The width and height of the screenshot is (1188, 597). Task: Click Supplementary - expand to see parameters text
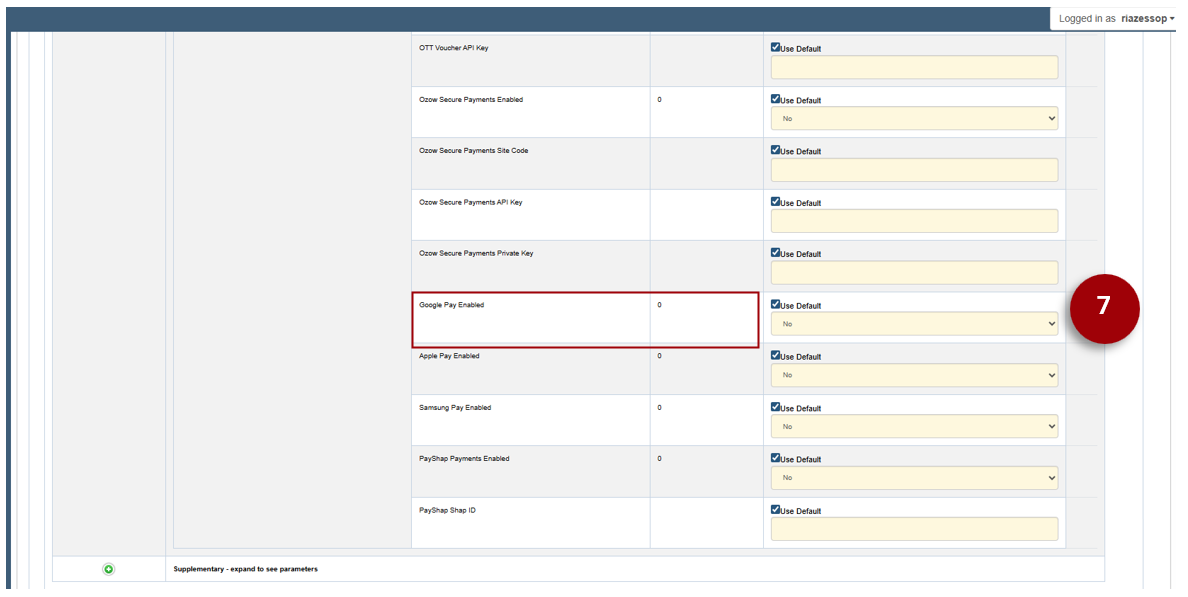(x=245, y=569)
